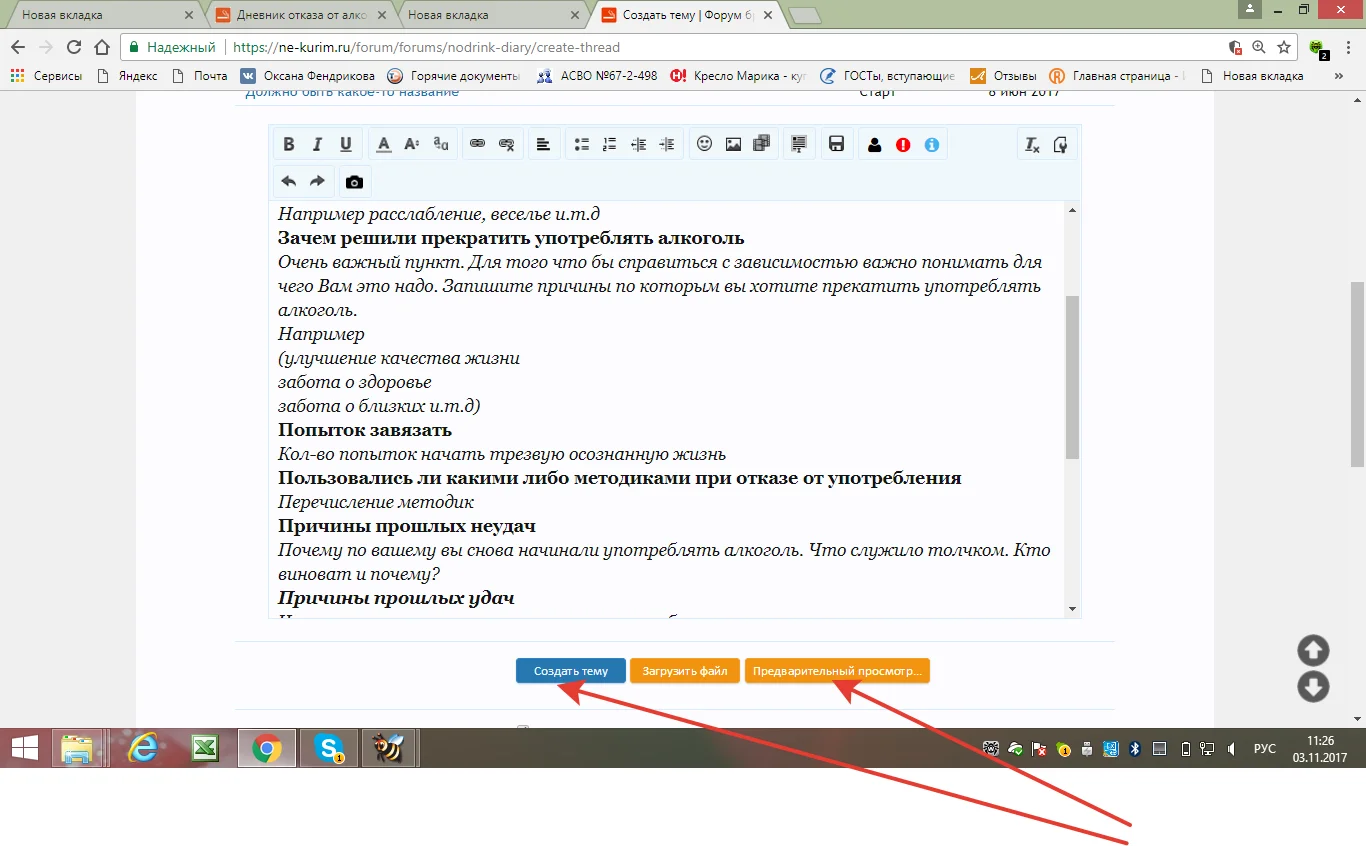The width and height of the screenshot is (1366, 846).
Task: Toggle italic formatting in the editor
Action: coord(317,144)
